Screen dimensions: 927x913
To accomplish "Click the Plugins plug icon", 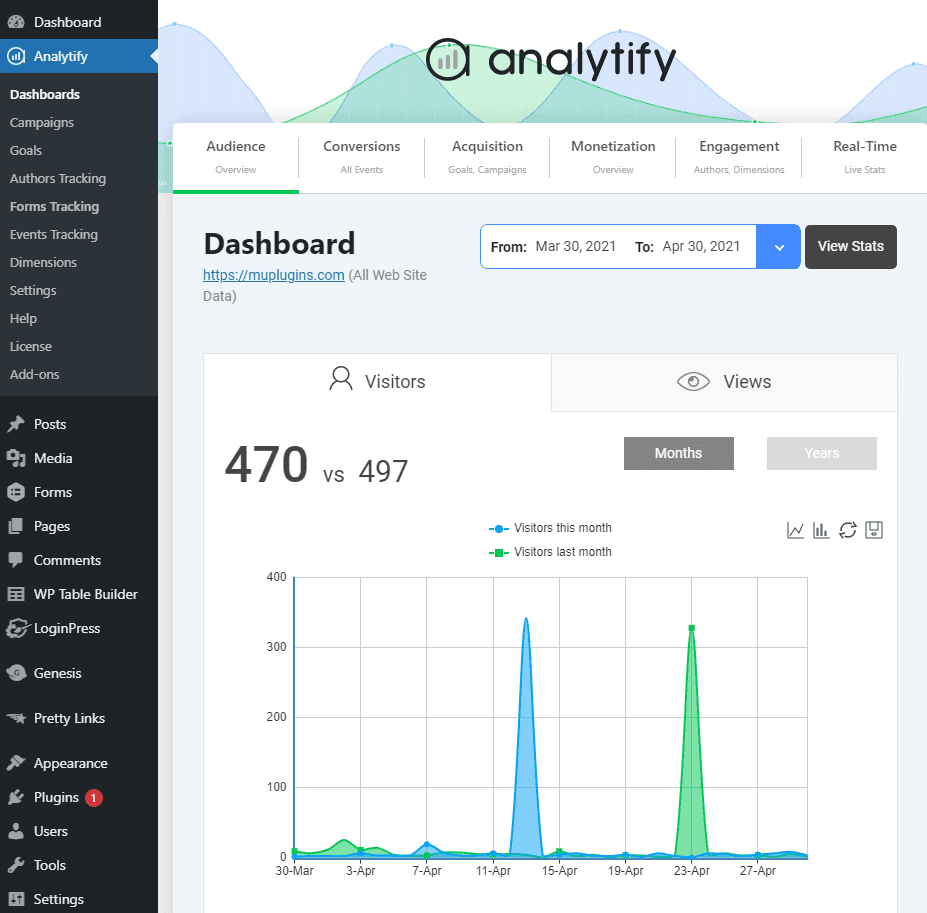I will pos(16,797).
